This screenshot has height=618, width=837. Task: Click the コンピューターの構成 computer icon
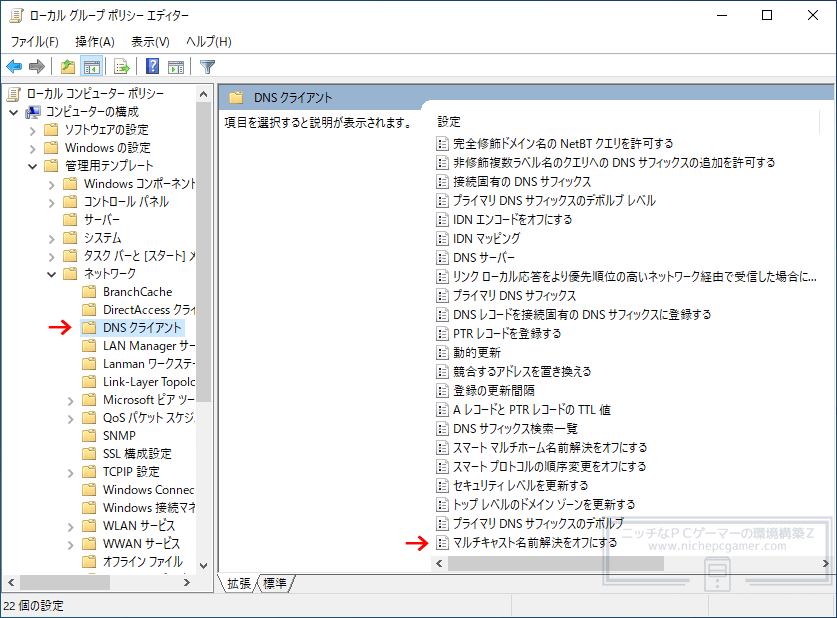[33, 112]
